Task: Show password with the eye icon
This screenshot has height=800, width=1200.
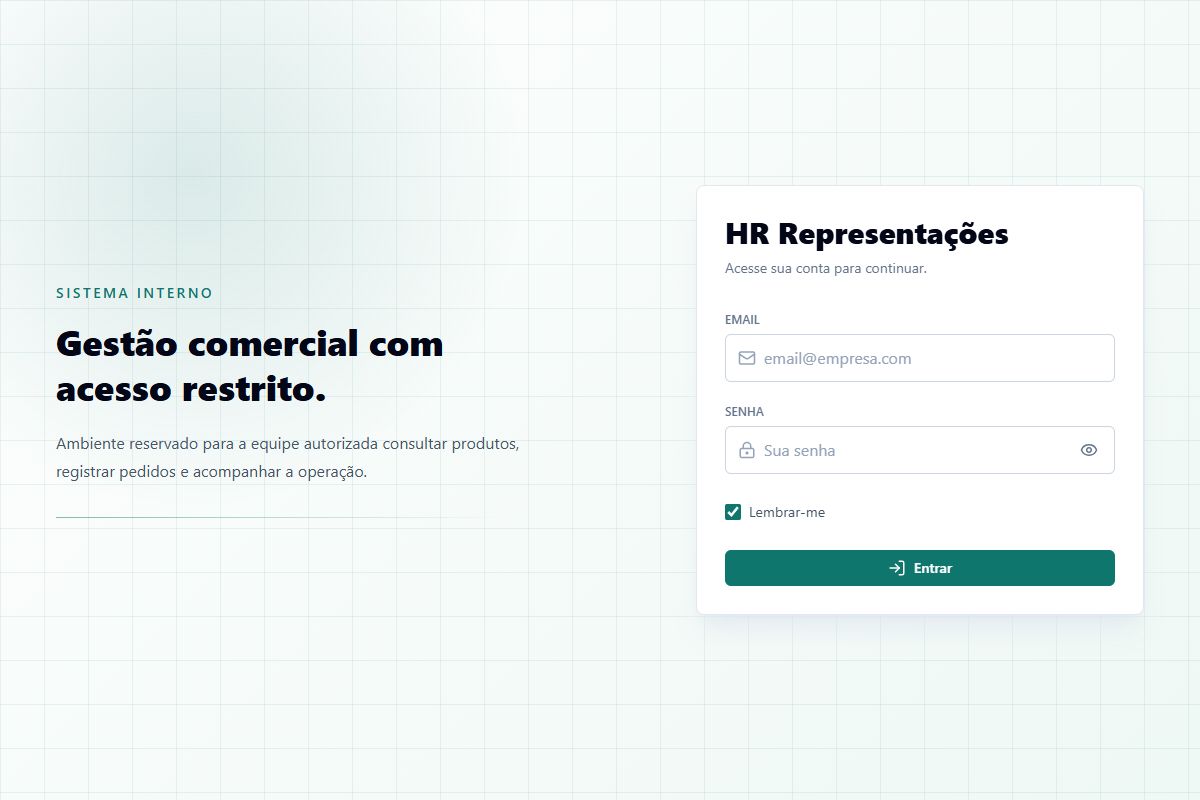Action: pos(1089,450)
